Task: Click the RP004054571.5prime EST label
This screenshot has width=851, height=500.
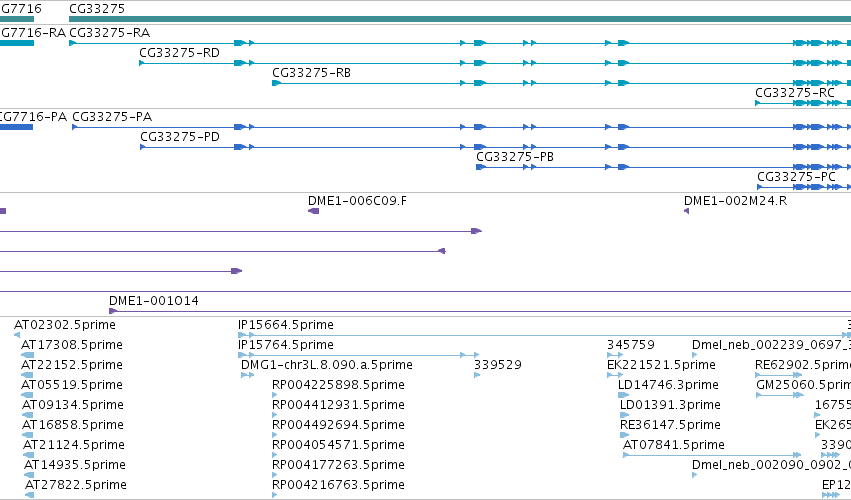Action: coord(339,445)
